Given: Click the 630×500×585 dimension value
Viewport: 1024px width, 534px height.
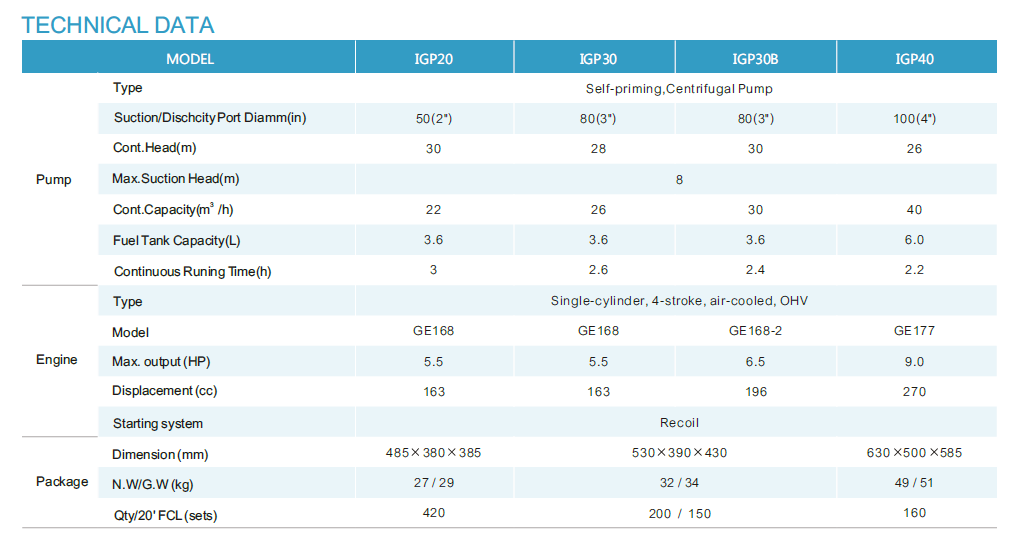Looking at the screenshot, I should pos(914,453).
